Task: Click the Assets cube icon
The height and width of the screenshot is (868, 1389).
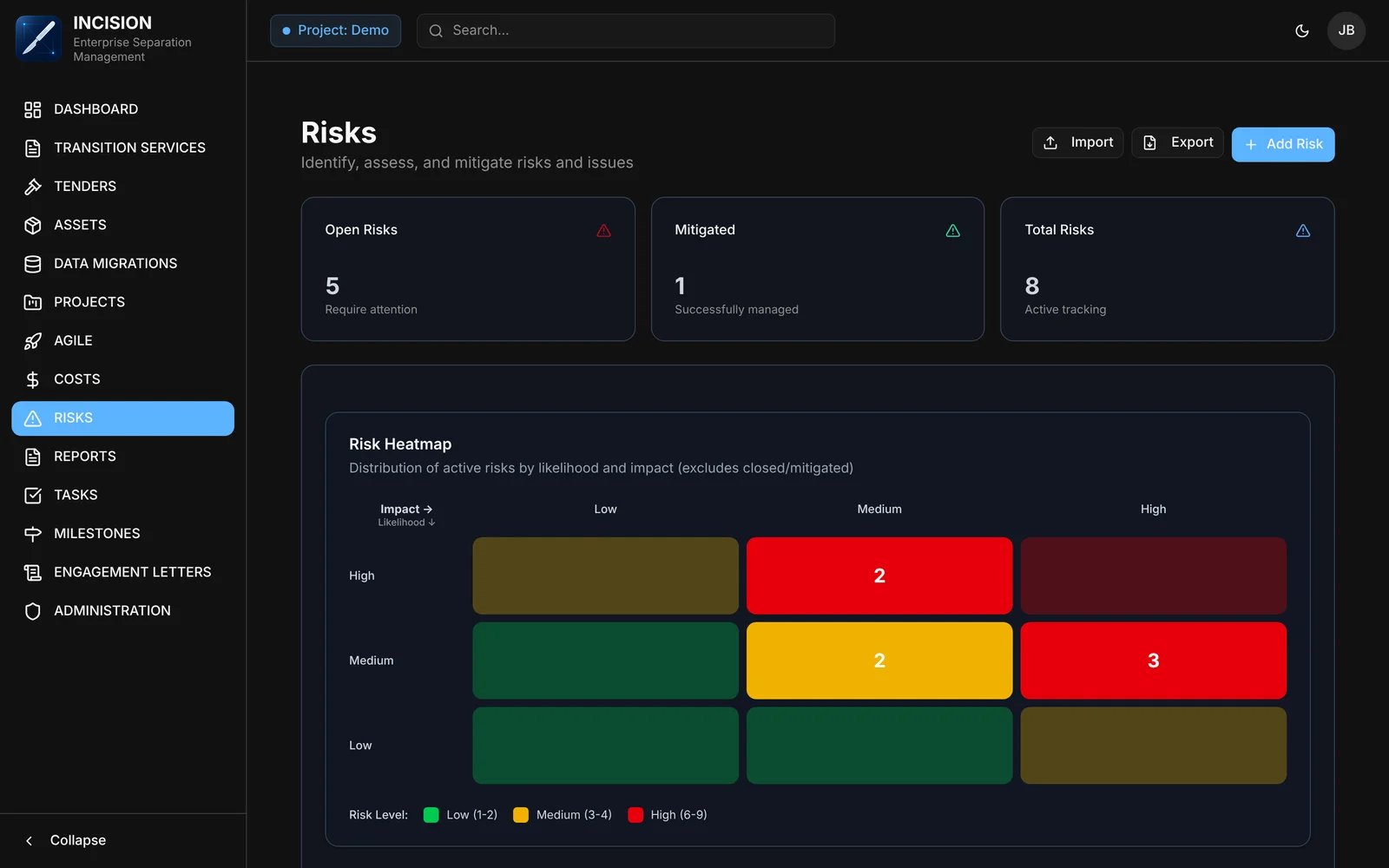Action: pos(33,225)
